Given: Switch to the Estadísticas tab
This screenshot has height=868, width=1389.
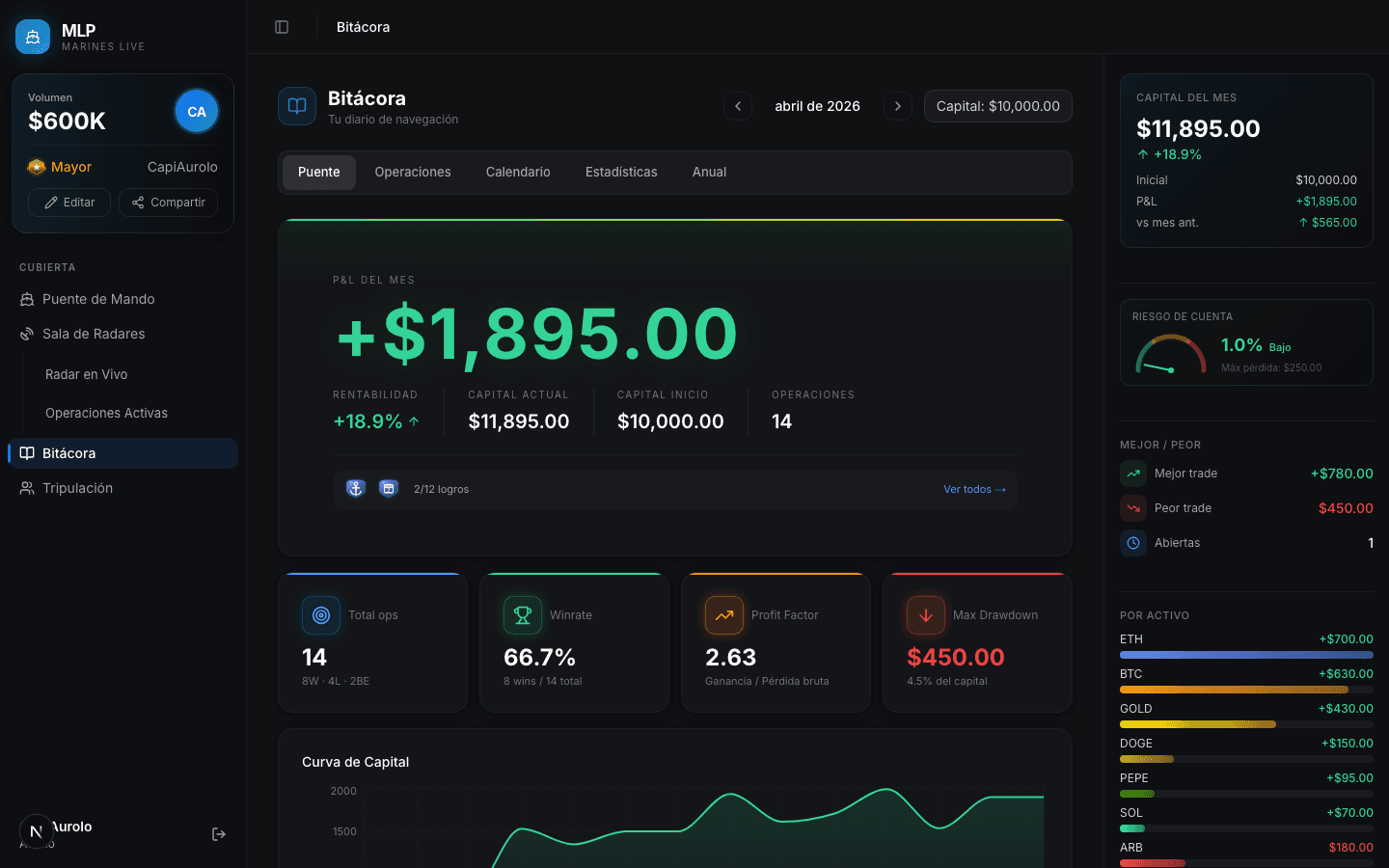Looking at the screenshot, I should [x=621, y=173].
